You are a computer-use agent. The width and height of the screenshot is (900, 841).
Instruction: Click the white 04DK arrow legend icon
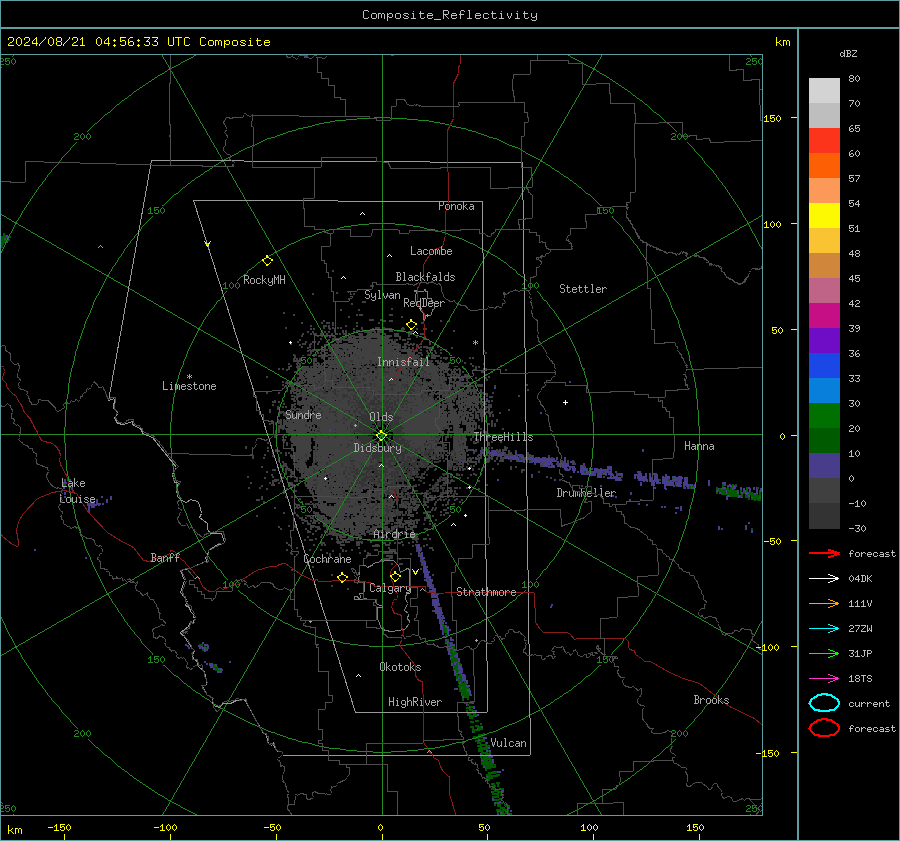[824, 578]
